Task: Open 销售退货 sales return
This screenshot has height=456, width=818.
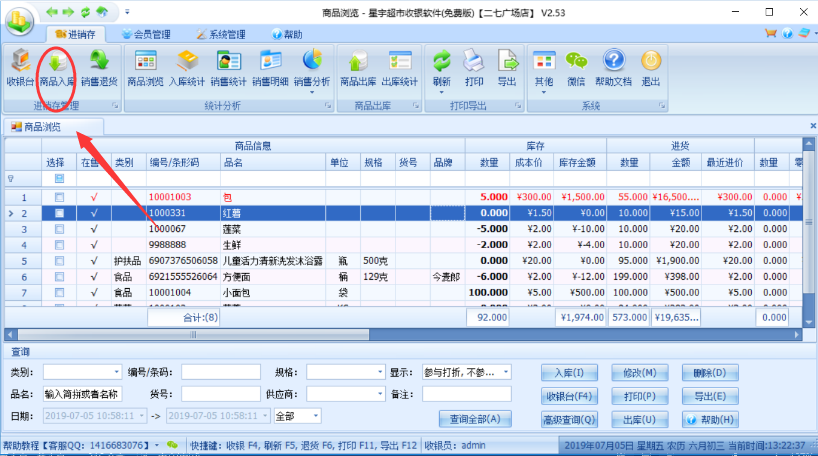Action: coord(99,68)
